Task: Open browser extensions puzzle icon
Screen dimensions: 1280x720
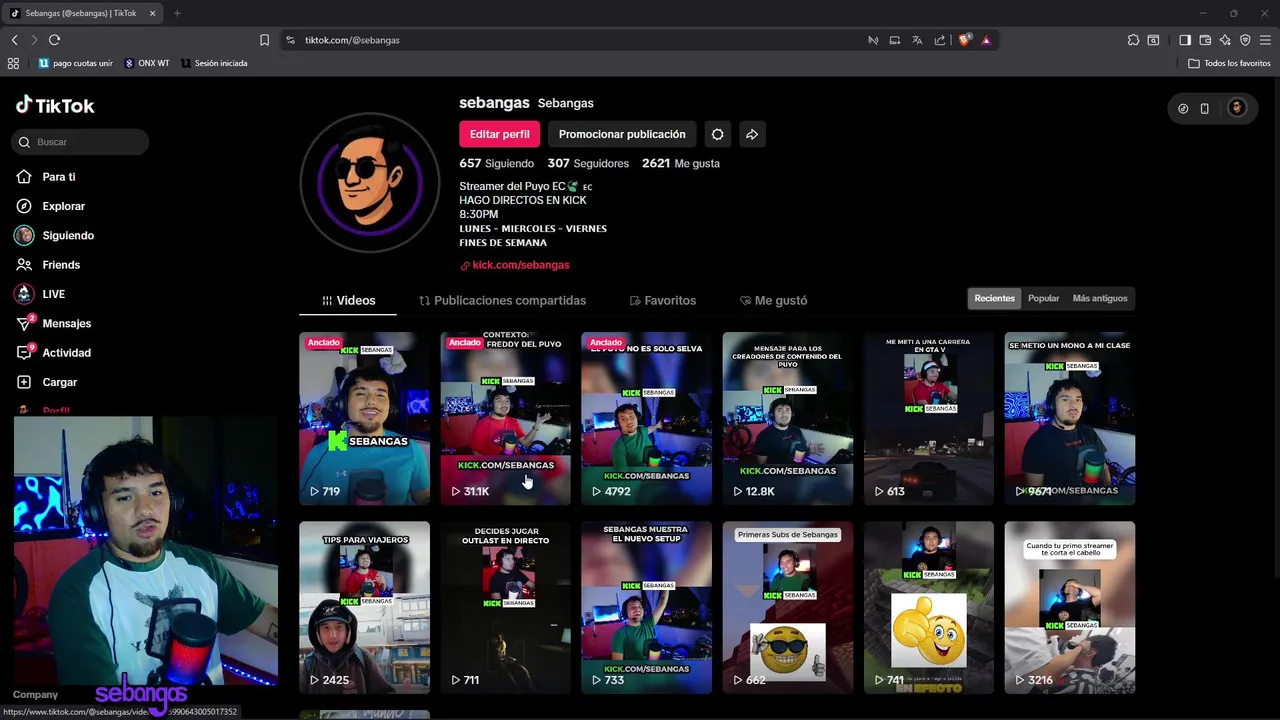Action: tap(1133, 40)
